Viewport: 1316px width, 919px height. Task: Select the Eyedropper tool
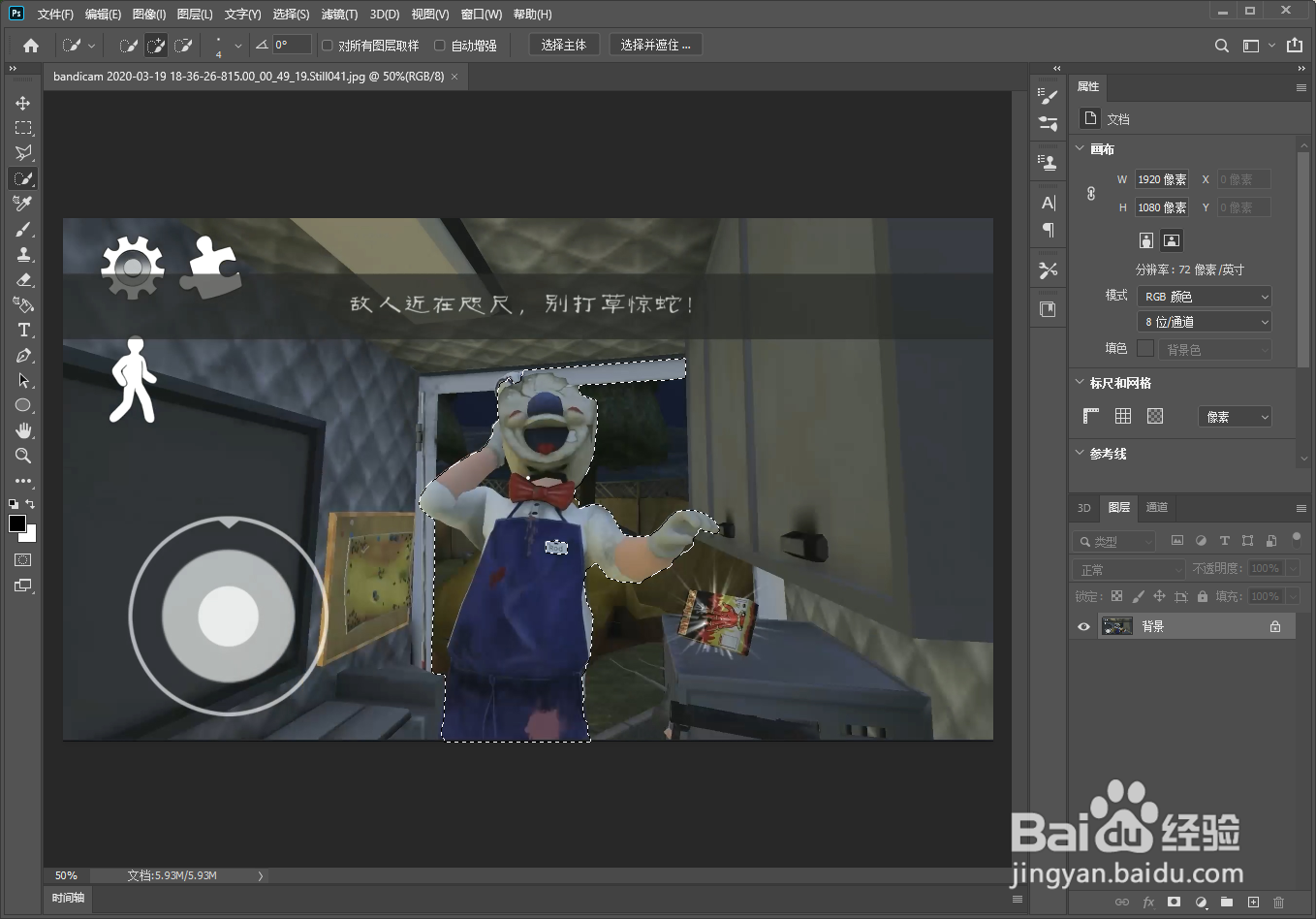pyautogui.click(x=23, y=204)
